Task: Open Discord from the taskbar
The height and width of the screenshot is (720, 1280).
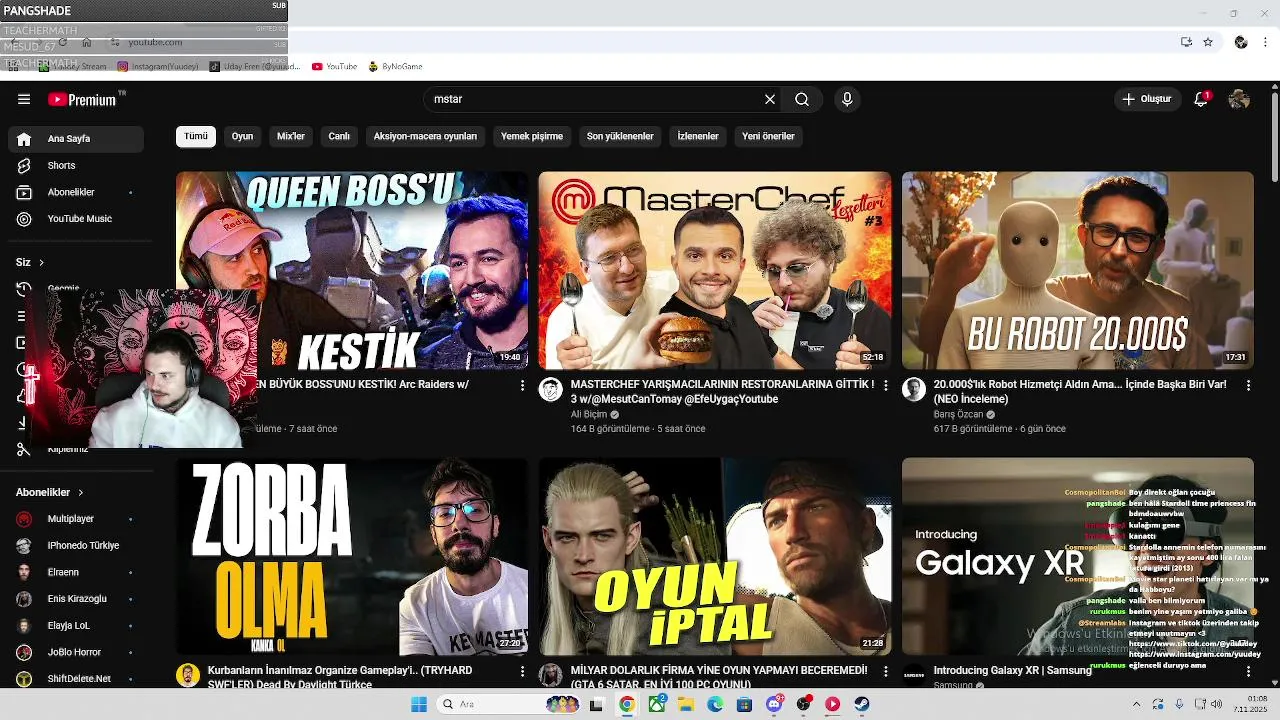Action: click(x=774, y=704)
